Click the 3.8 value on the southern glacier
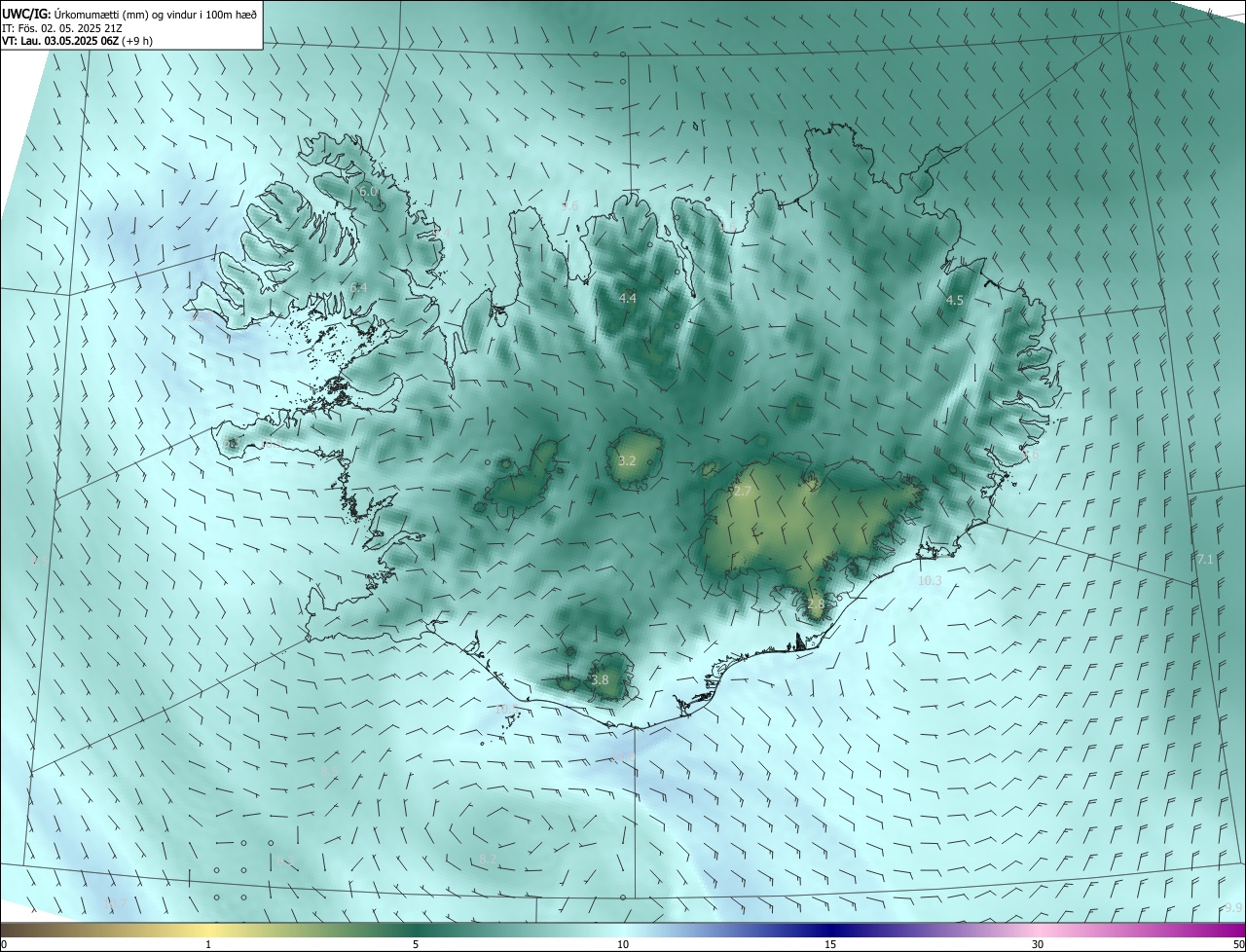 [600, 680]
